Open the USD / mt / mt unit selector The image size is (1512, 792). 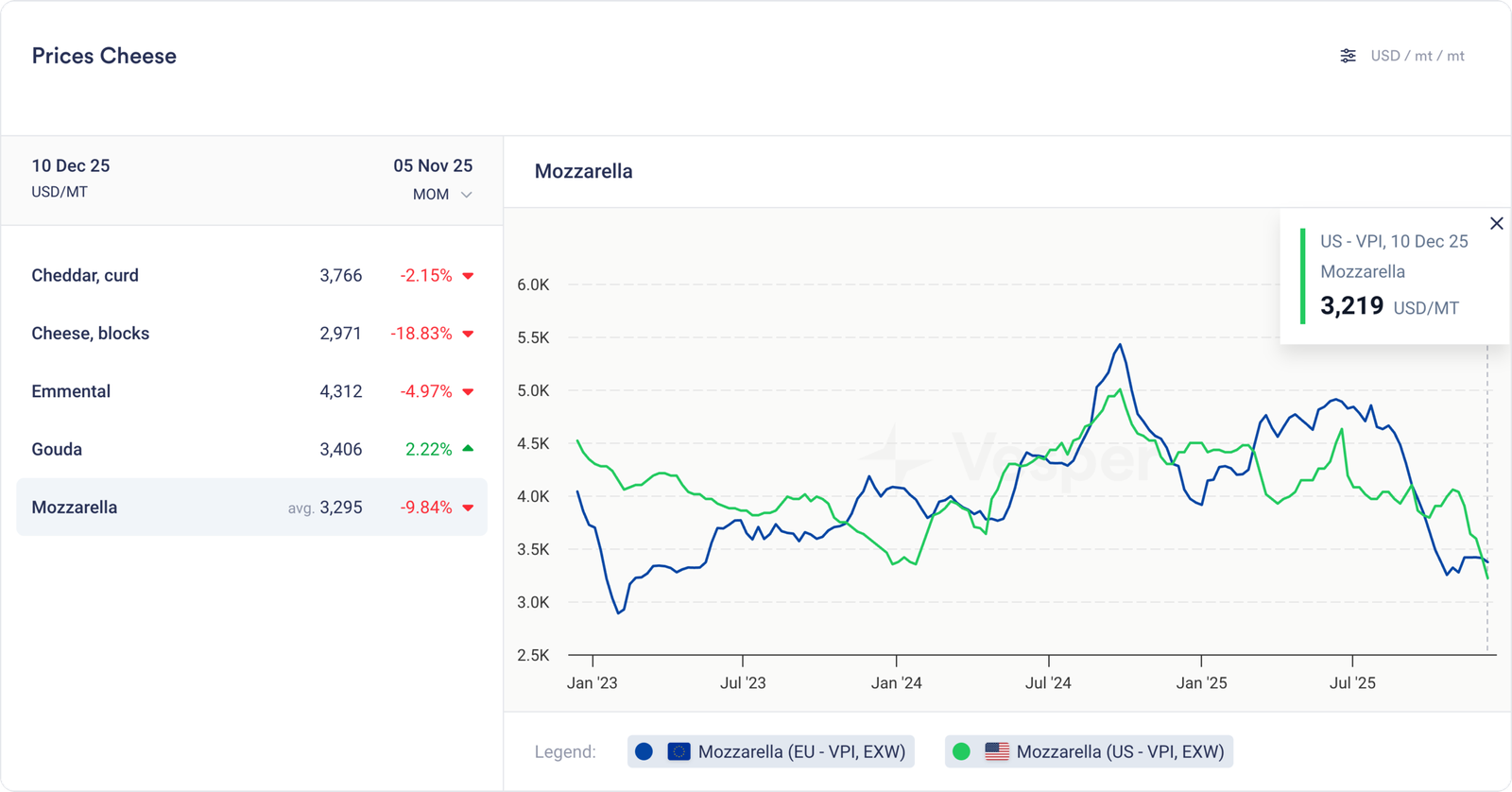pyautogui.click(x=1417, y=56)
